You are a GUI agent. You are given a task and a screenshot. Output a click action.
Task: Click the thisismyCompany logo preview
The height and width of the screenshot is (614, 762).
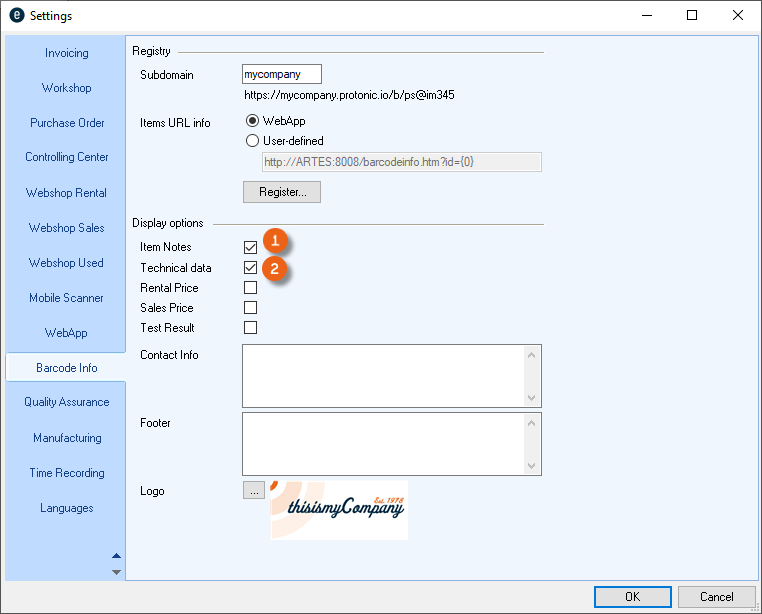pos(338,510)
